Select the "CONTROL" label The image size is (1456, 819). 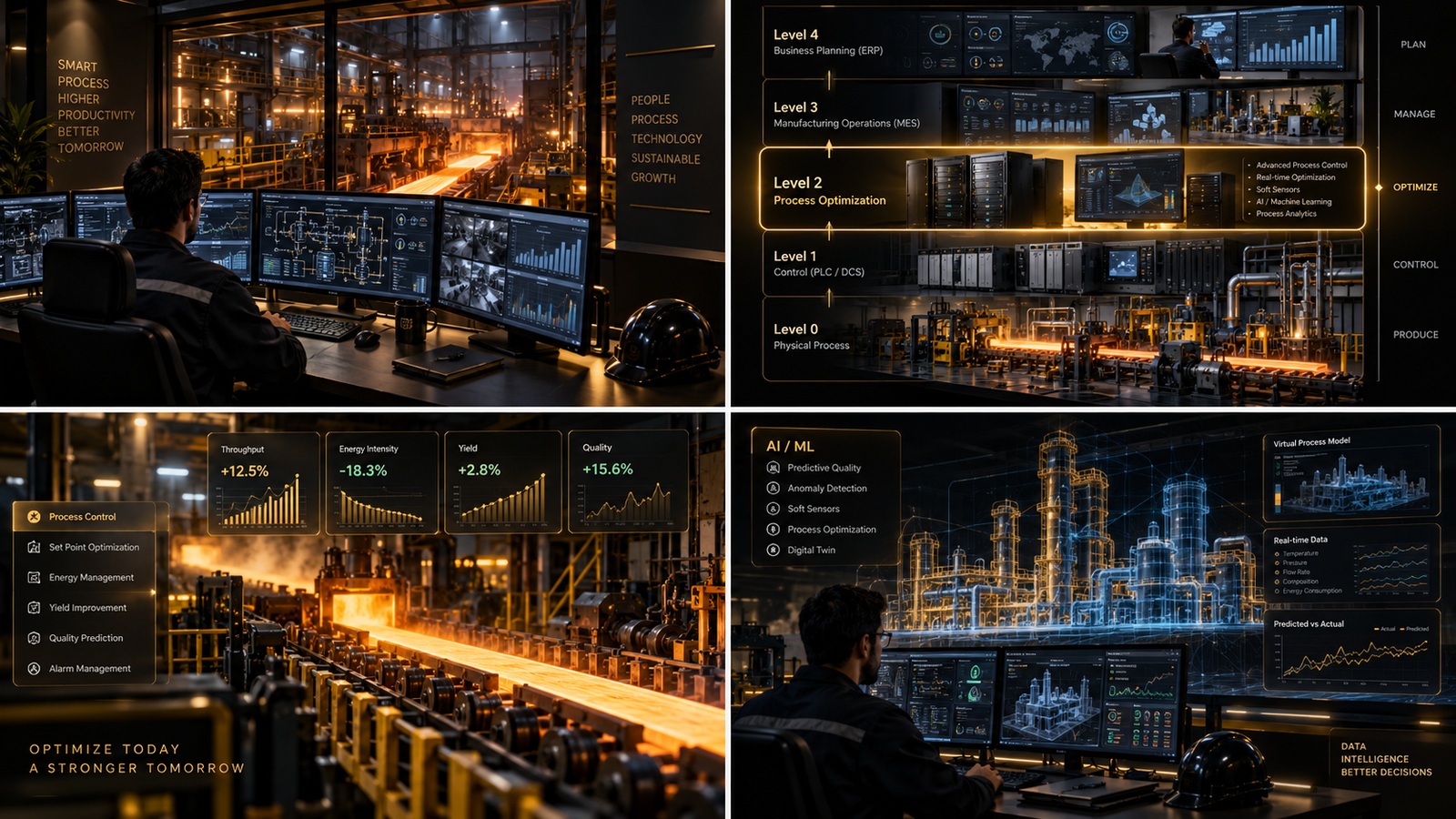pos(1415,265)
